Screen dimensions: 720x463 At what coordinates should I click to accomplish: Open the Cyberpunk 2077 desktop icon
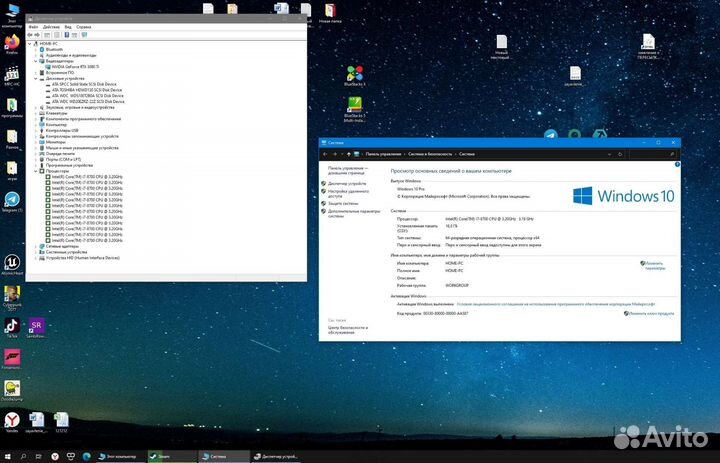(x=12, y=297)
